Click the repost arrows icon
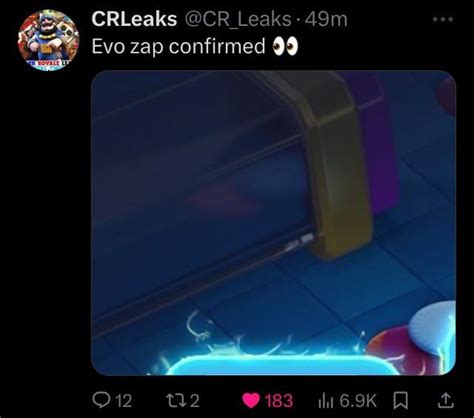Viewport: 474px width, 418px height. pos(177,400)
